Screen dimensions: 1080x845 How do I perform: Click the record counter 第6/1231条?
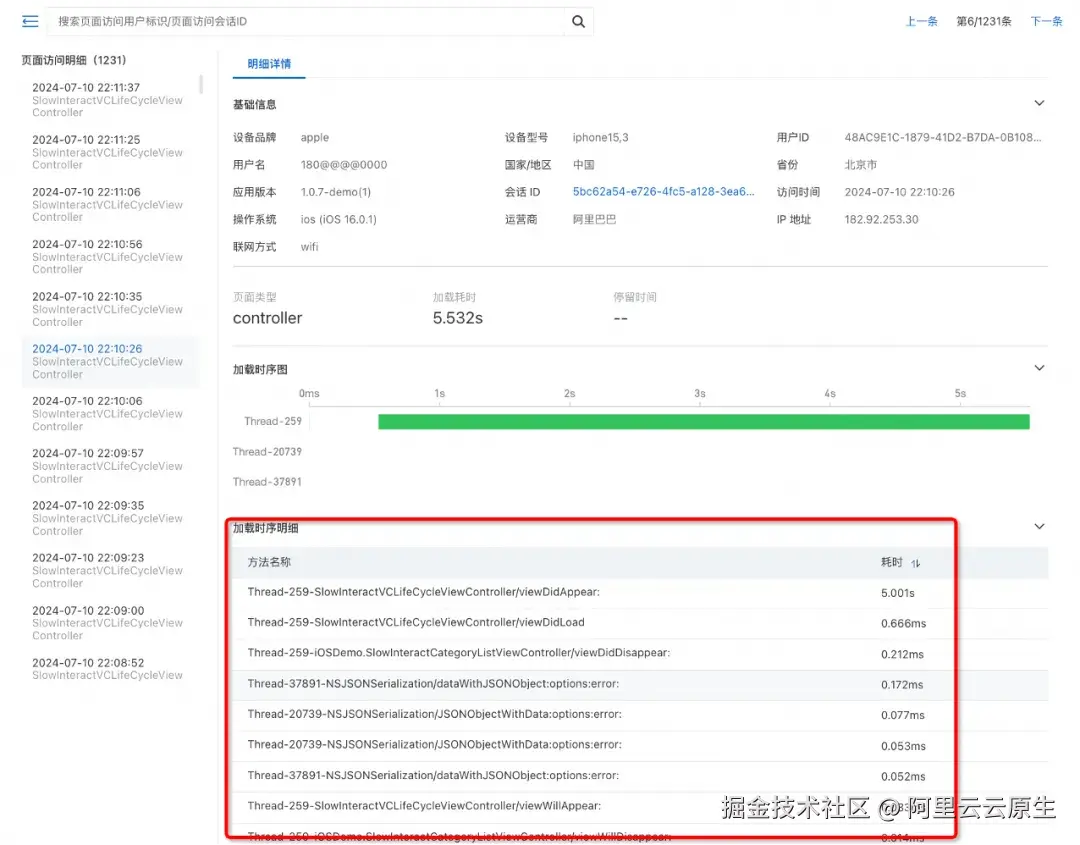pyautogui.click(x=984, y=21)
